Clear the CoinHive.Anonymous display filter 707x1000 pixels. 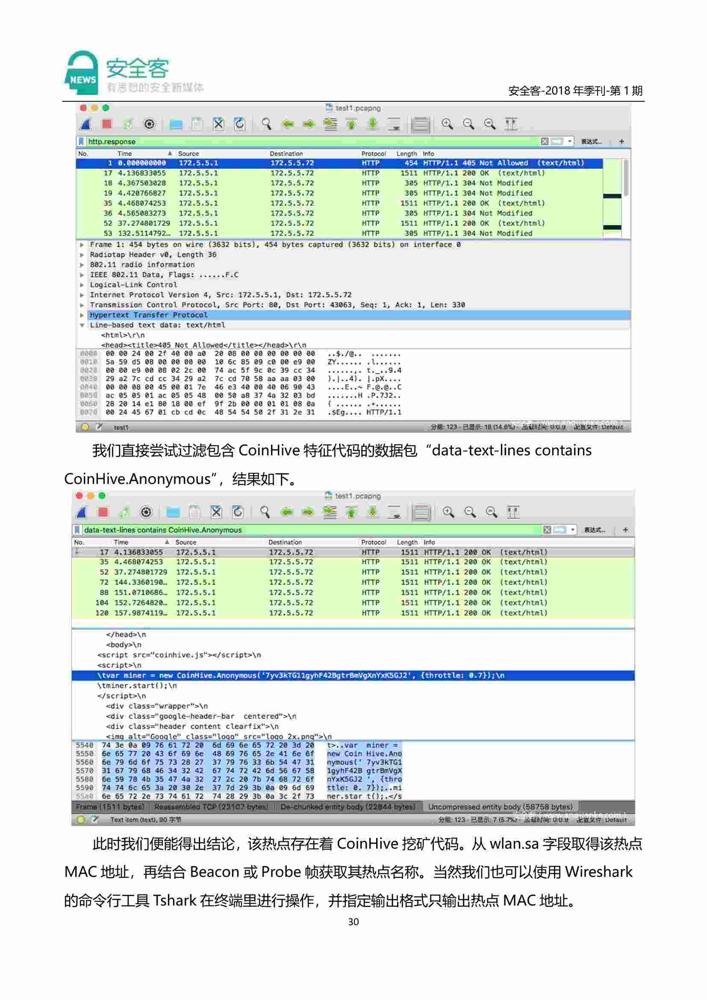(x=547, y=529)
